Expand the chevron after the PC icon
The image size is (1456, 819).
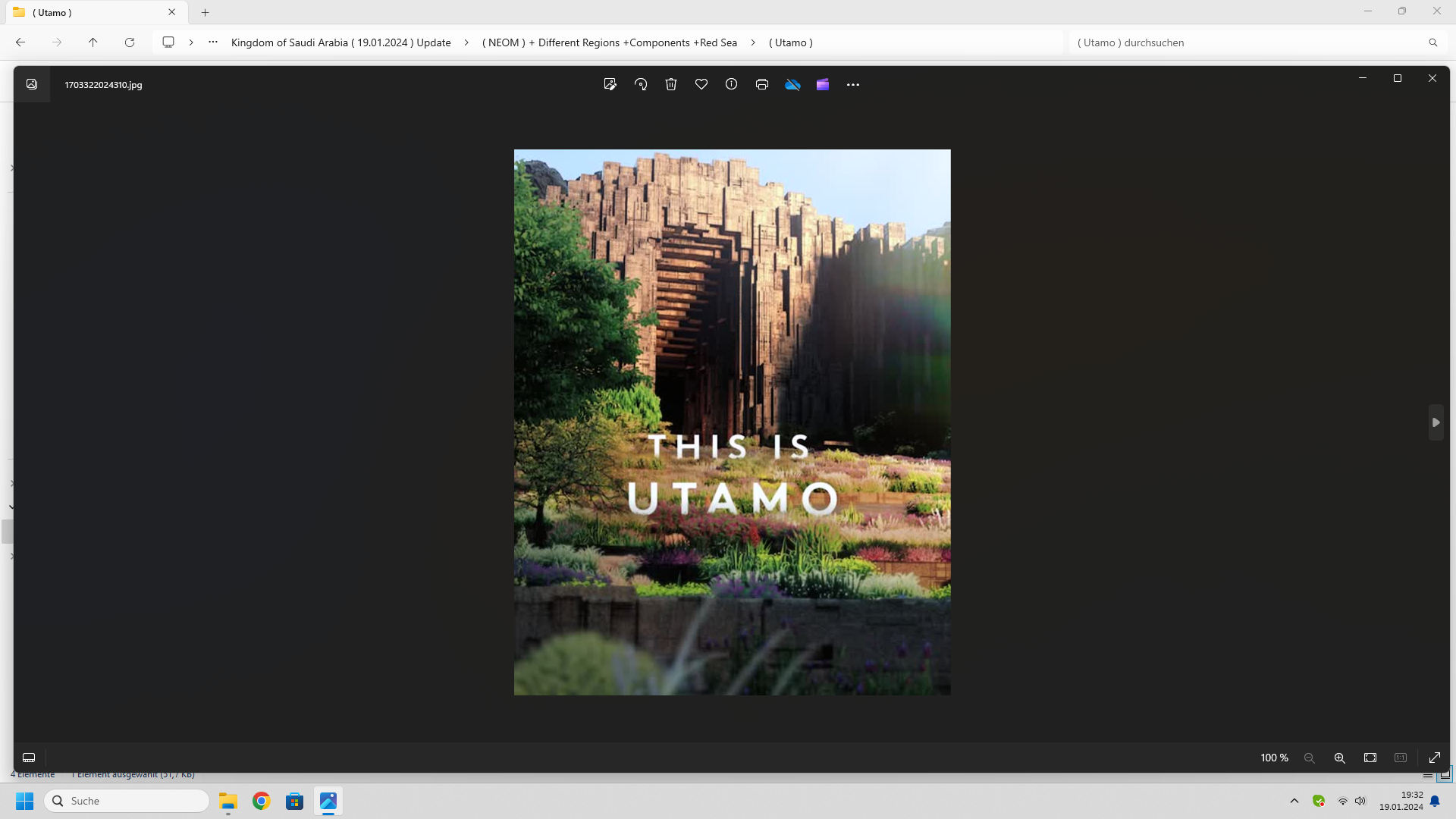point(191,42)
